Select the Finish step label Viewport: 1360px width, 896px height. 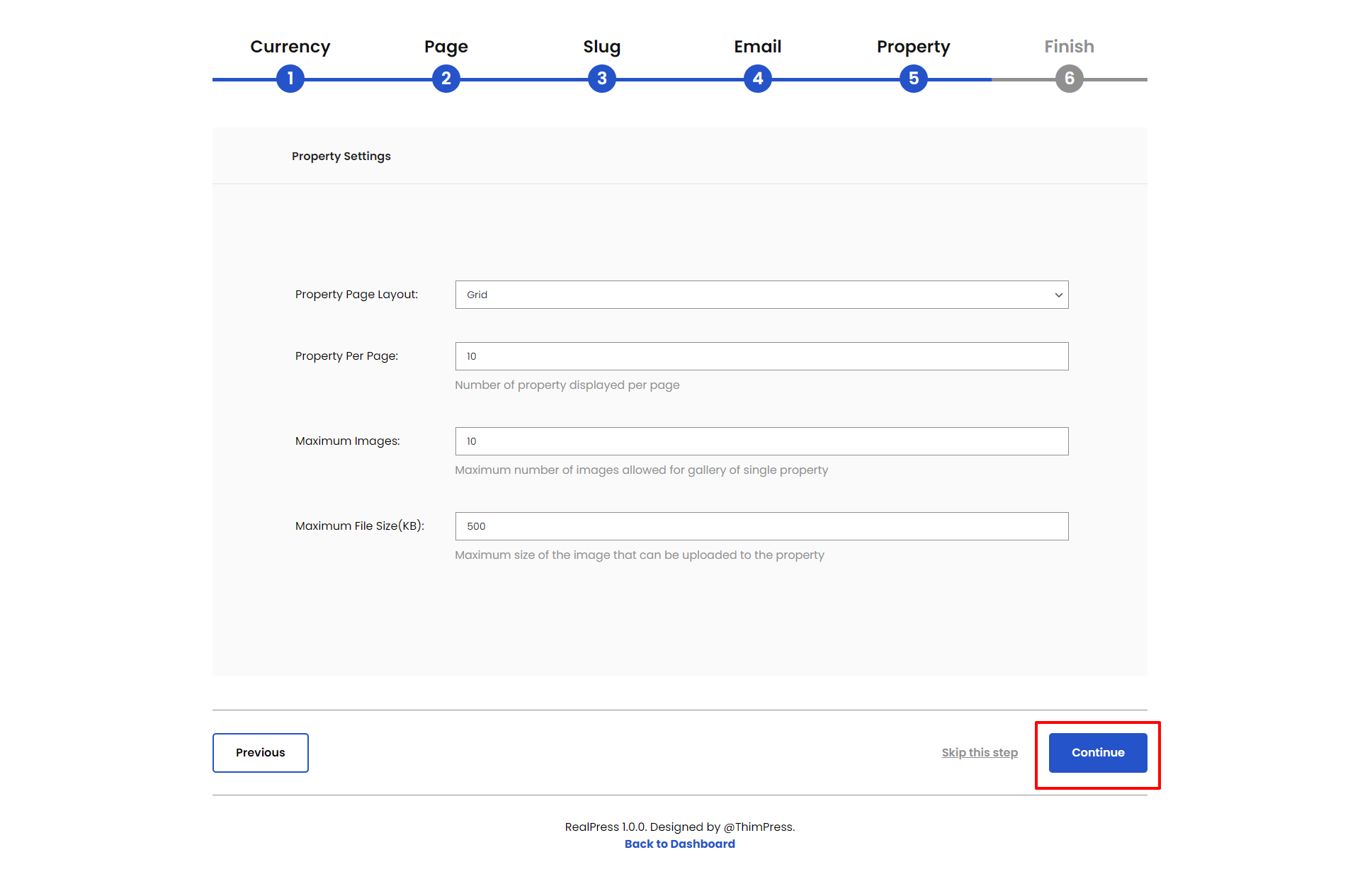(1069, 47)
